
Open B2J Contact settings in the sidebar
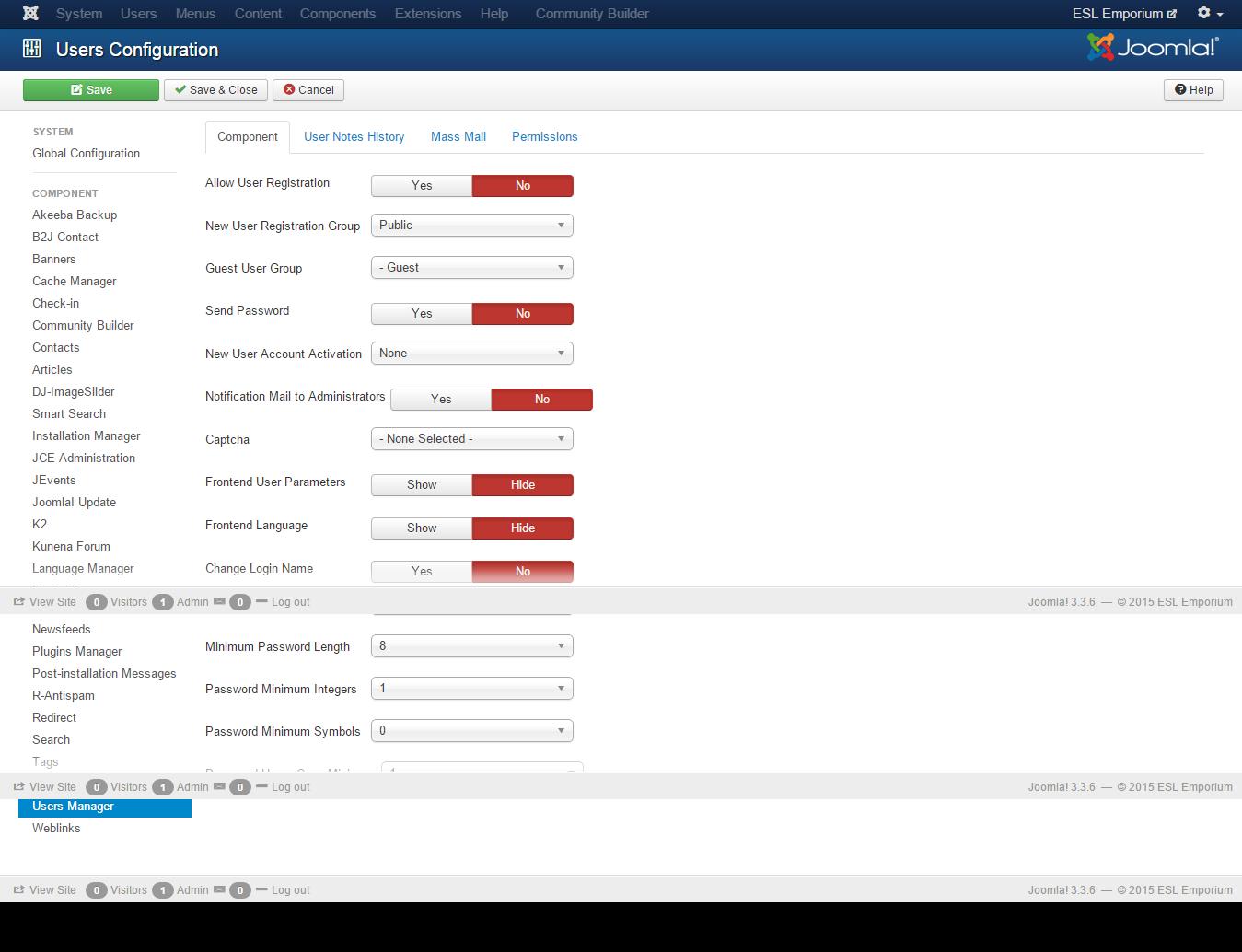coord(65,238)
